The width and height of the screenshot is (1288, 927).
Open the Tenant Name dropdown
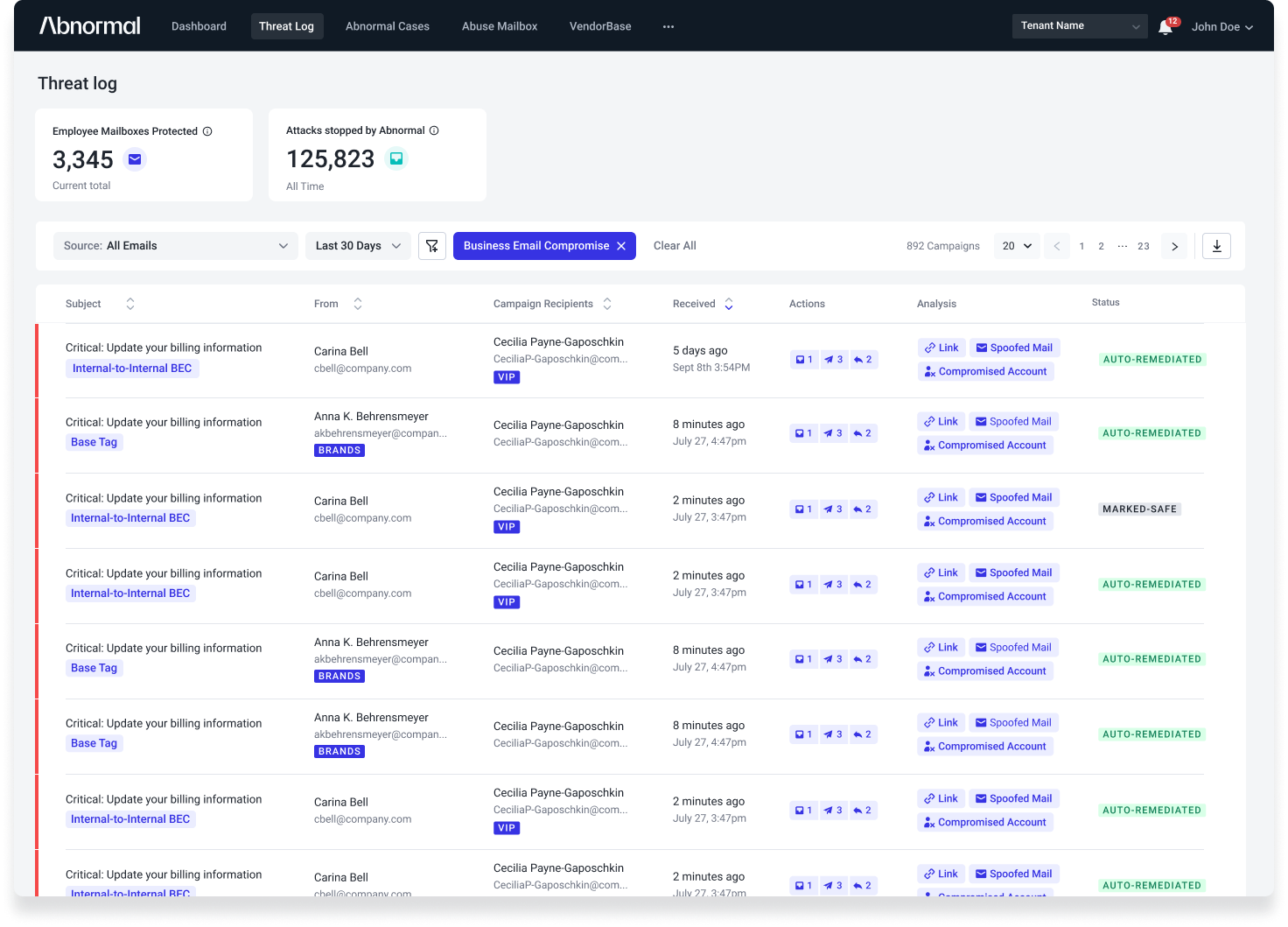[x=1080, y=26]
